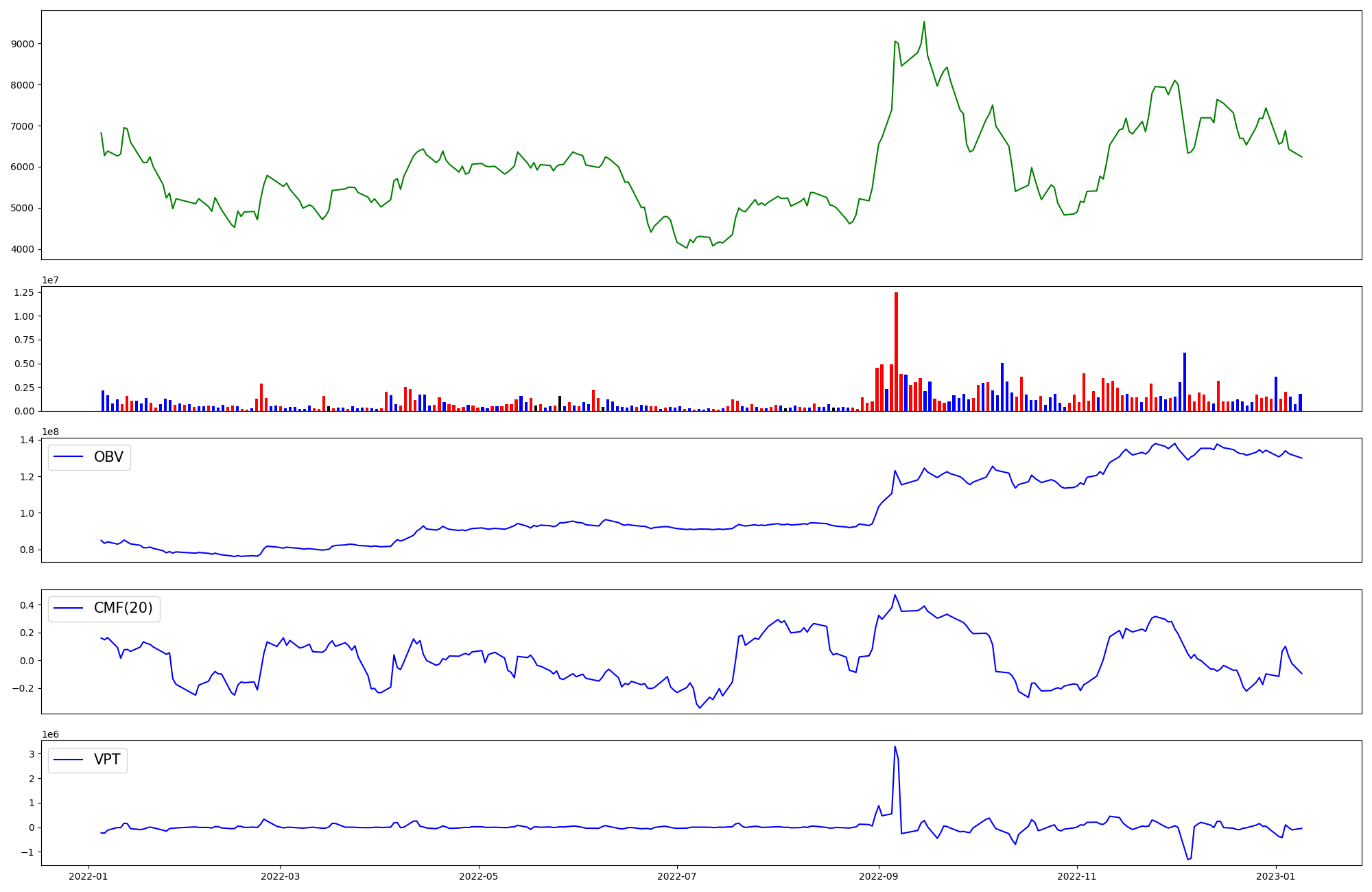Viewport: 1372px width, 892px height.
Task: Select the 2022-09 x-axis date label
Action: (878, 876)
